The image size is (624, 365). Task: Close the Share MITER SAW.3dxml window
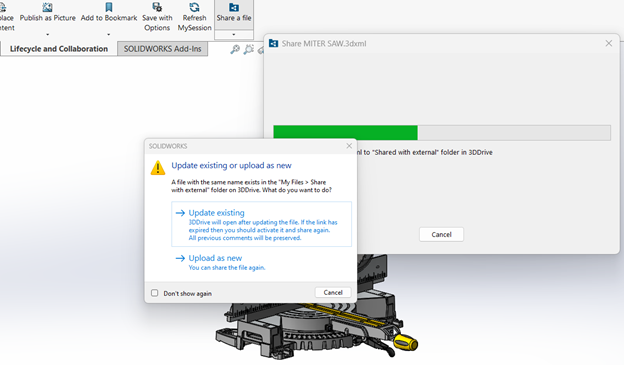tap(608, 43)
